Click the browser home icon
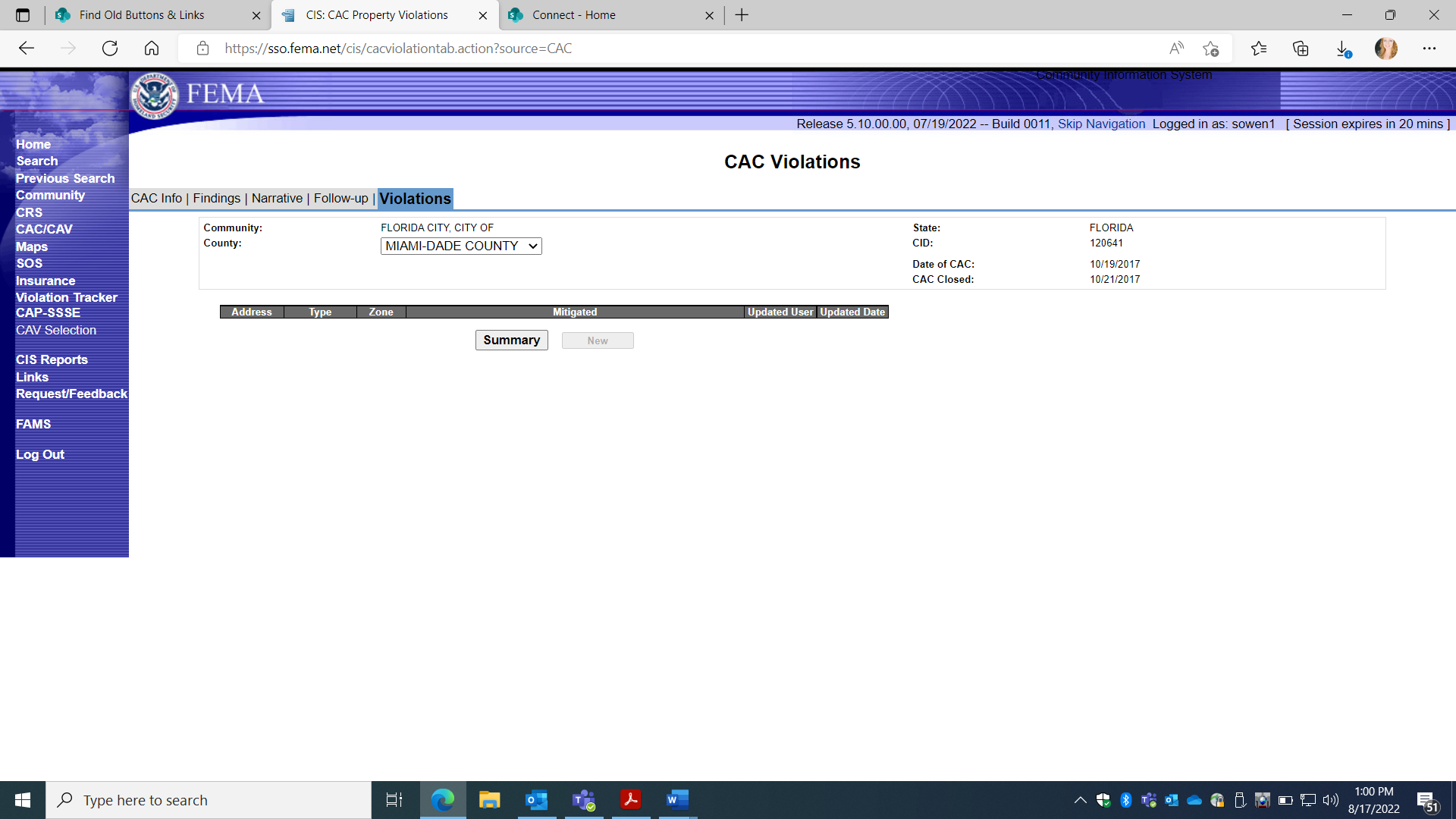The height and width of the screenshot is (819, 1456). (152, 49)
